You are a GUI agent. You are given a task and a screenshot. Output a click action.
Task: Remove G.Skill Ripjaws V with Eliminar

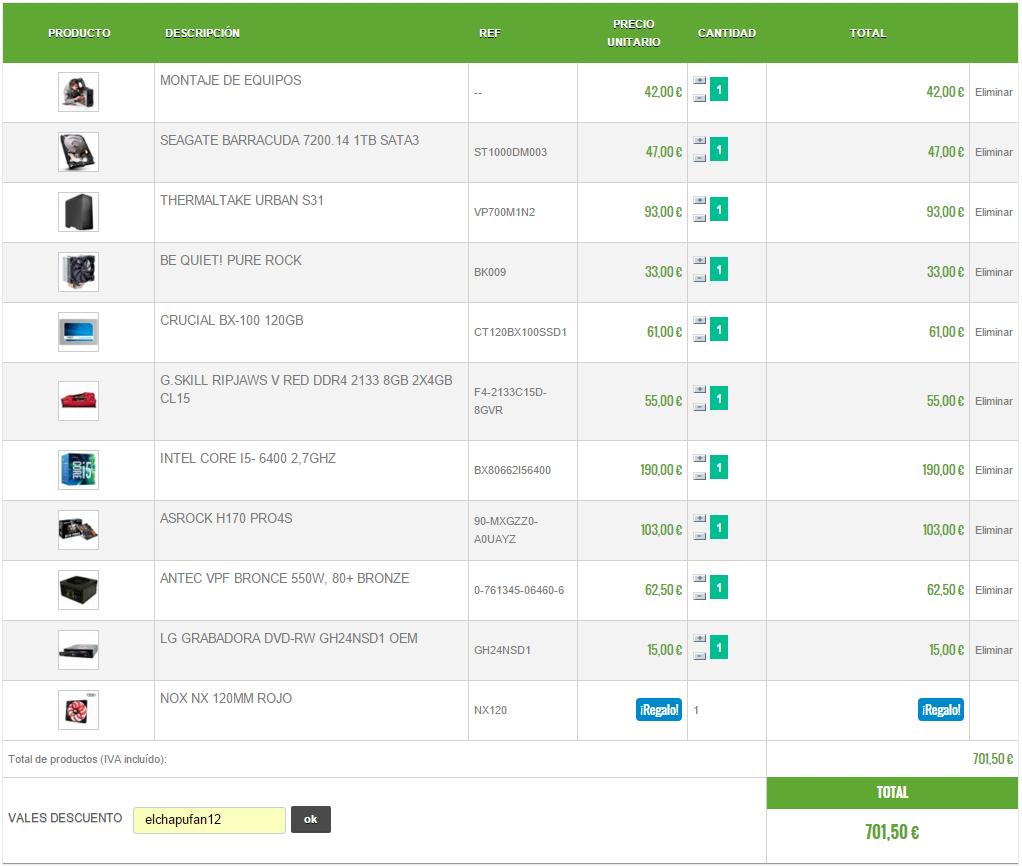pyautogui.click(x=993, y=401)
